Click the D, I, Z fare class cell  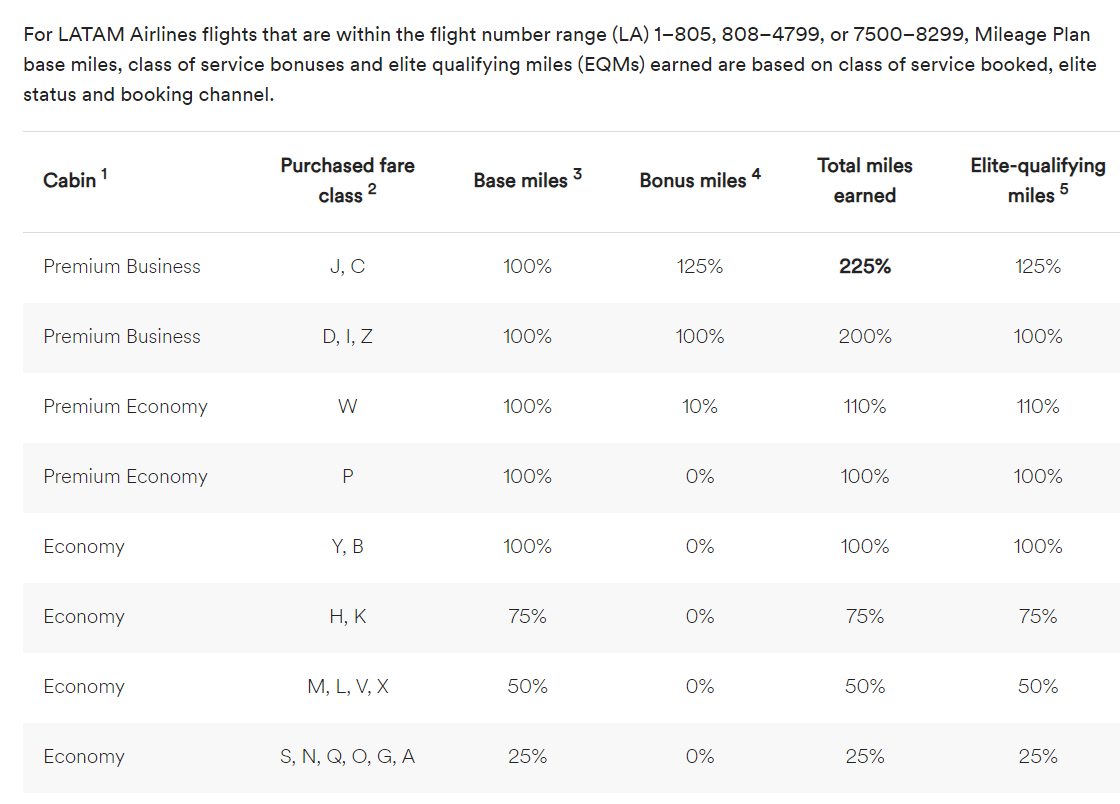pos(347,337)
